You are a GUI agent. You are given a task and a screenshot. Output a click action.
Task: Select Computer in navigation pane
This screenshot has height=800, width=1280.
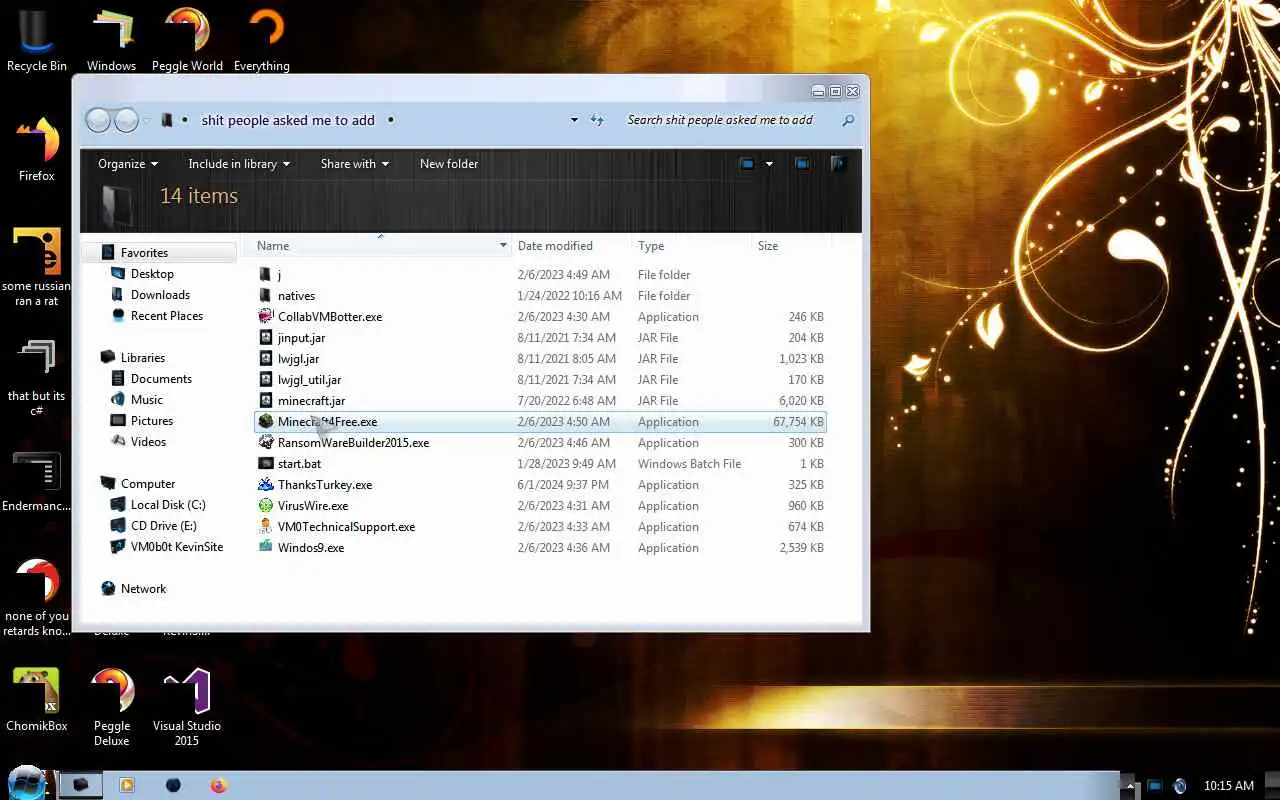pos(148,484)
